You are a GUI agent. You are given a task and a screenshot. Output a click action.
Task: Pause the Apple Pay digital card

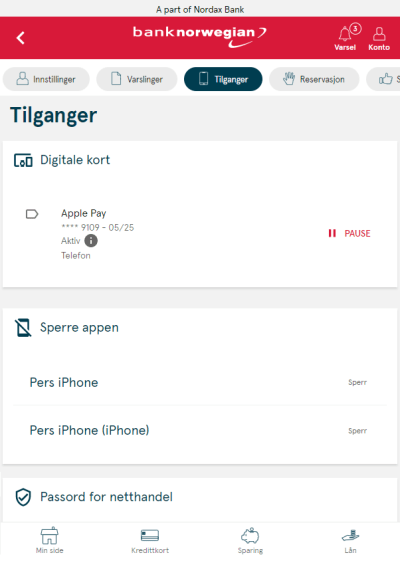(x=349, y=234)
